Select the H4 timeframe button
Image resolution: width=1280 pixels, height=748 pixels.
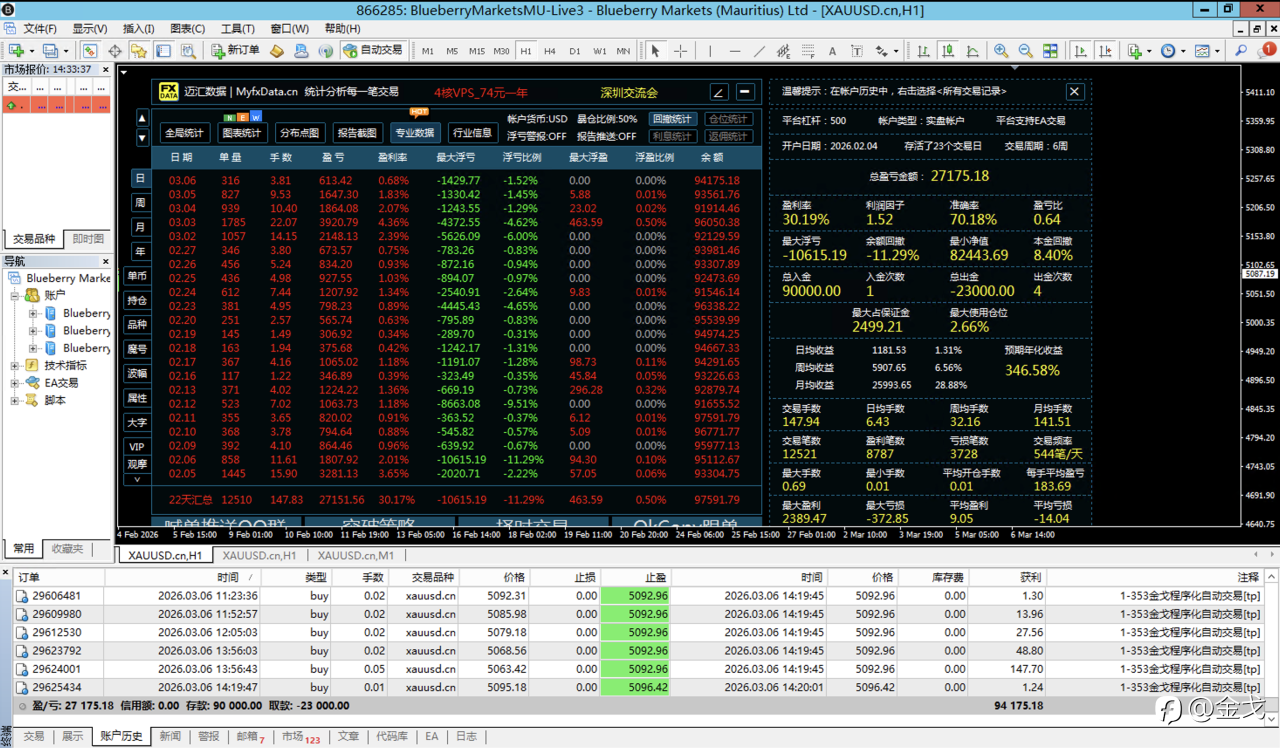pos(550,51)
